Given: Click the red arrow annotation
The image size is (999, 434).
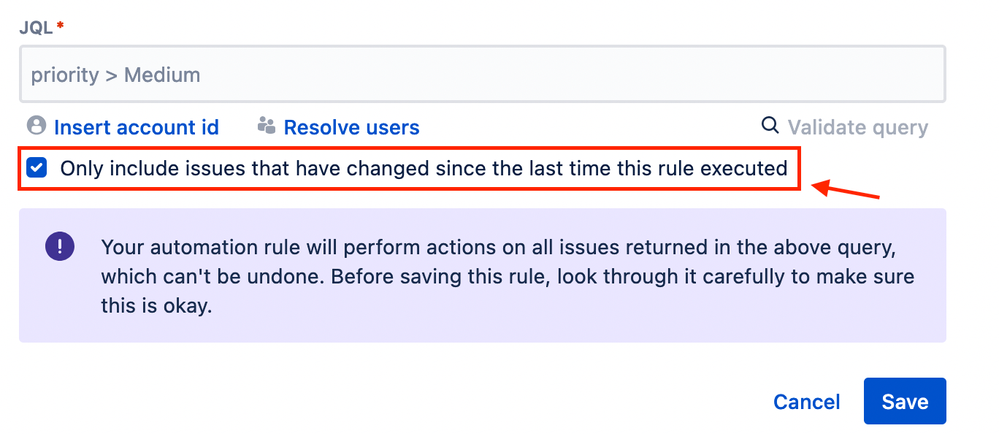Looking at the screenshot, I should tap(845, 190).
